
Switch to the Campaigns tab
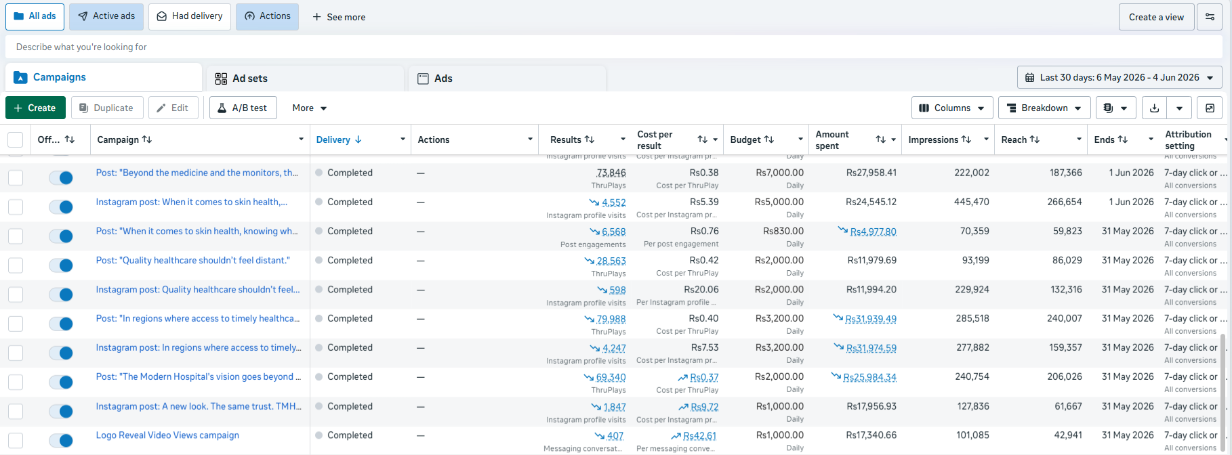103,77
